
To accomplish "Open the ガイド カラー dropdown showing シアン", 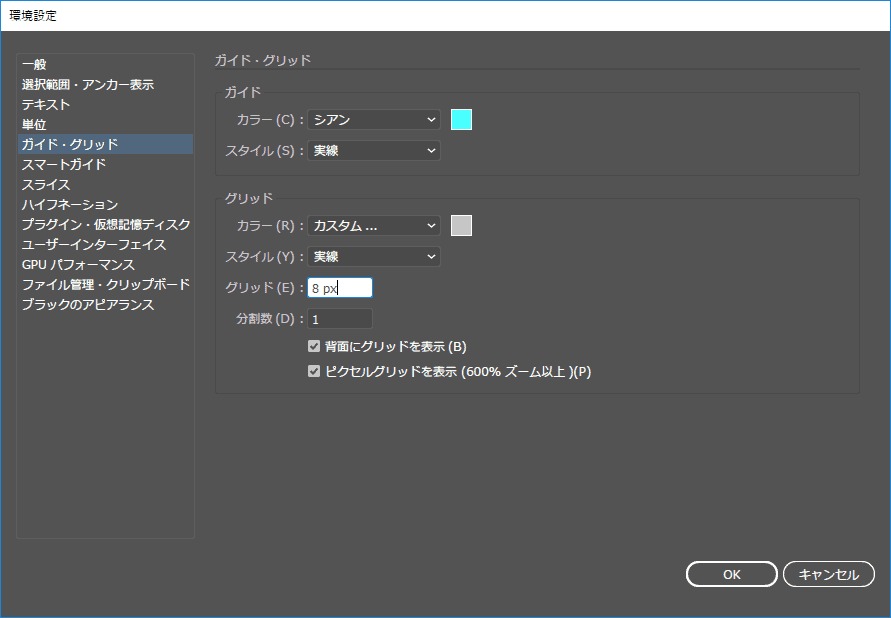I will tap(373, 120).
